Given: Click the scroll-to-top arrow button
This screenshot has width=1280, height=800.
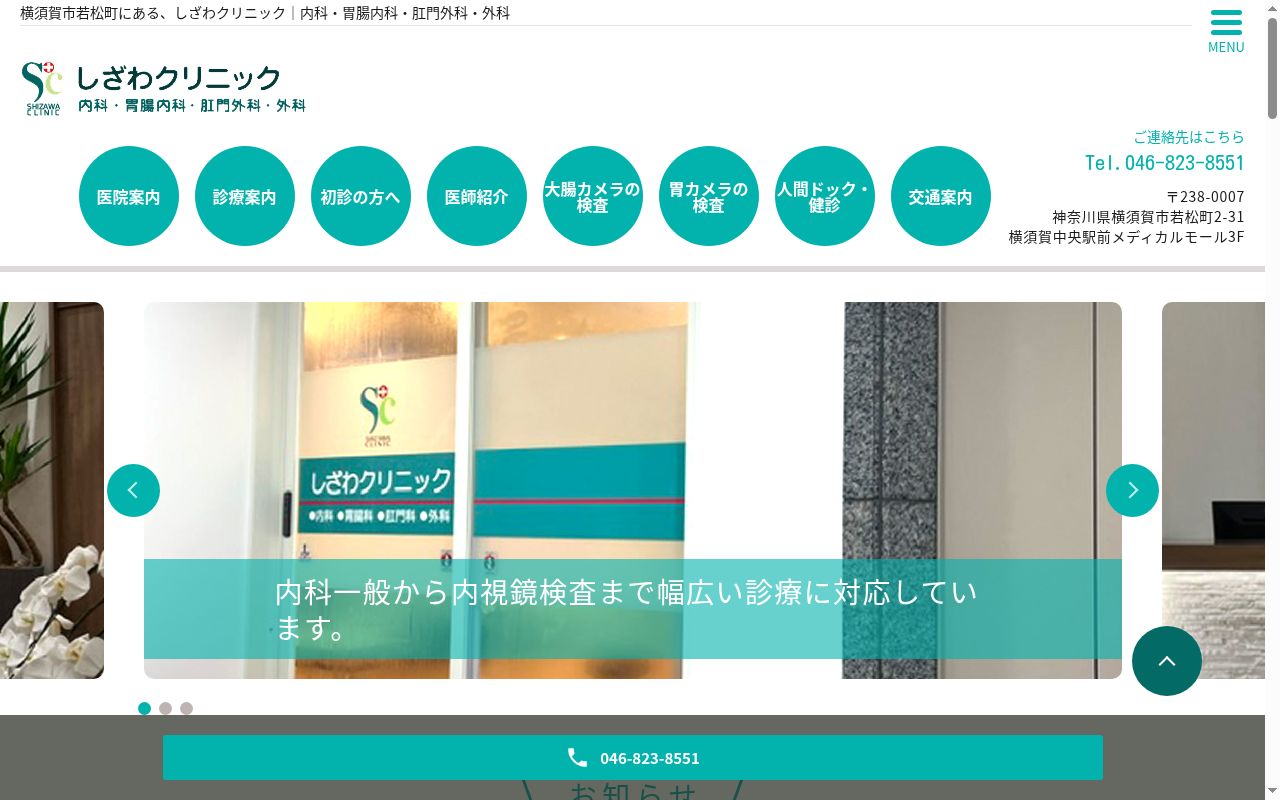Looking at the screenshot, I should tap(1167, 661).
